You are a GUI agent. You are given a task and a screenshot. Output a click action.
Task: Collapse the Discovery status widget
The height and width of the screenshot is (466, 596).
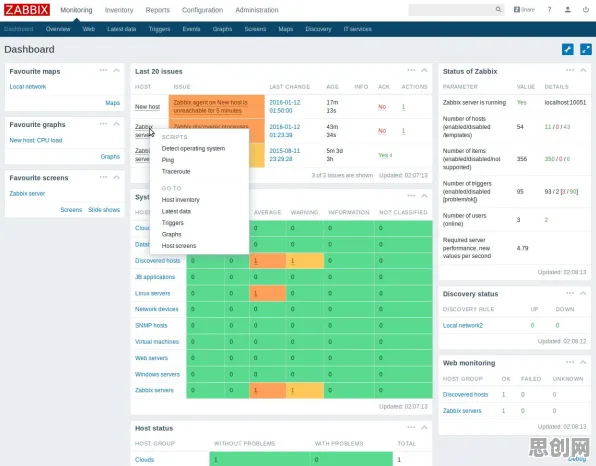583,293
